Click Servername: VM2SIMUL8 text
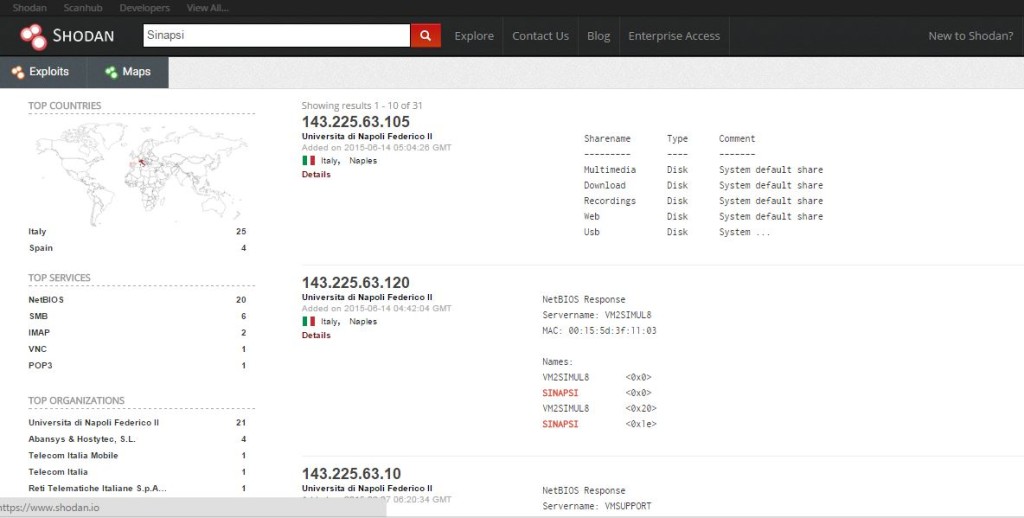Viewport: 1024px width, 518px height. pyautogui.click(x=597, y=315)
